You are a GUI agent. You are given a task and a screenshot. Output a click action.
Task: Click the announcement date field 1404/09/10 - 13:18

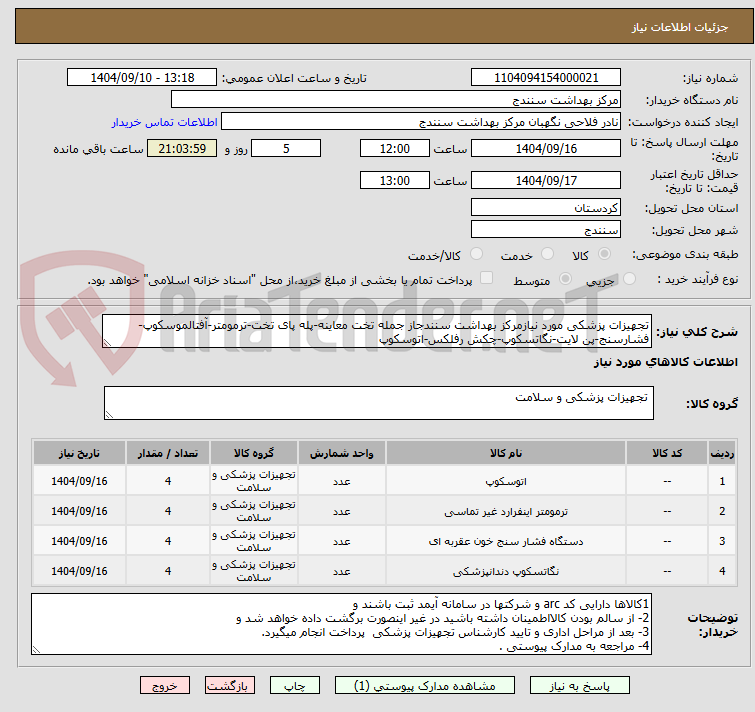pos(142,78)
